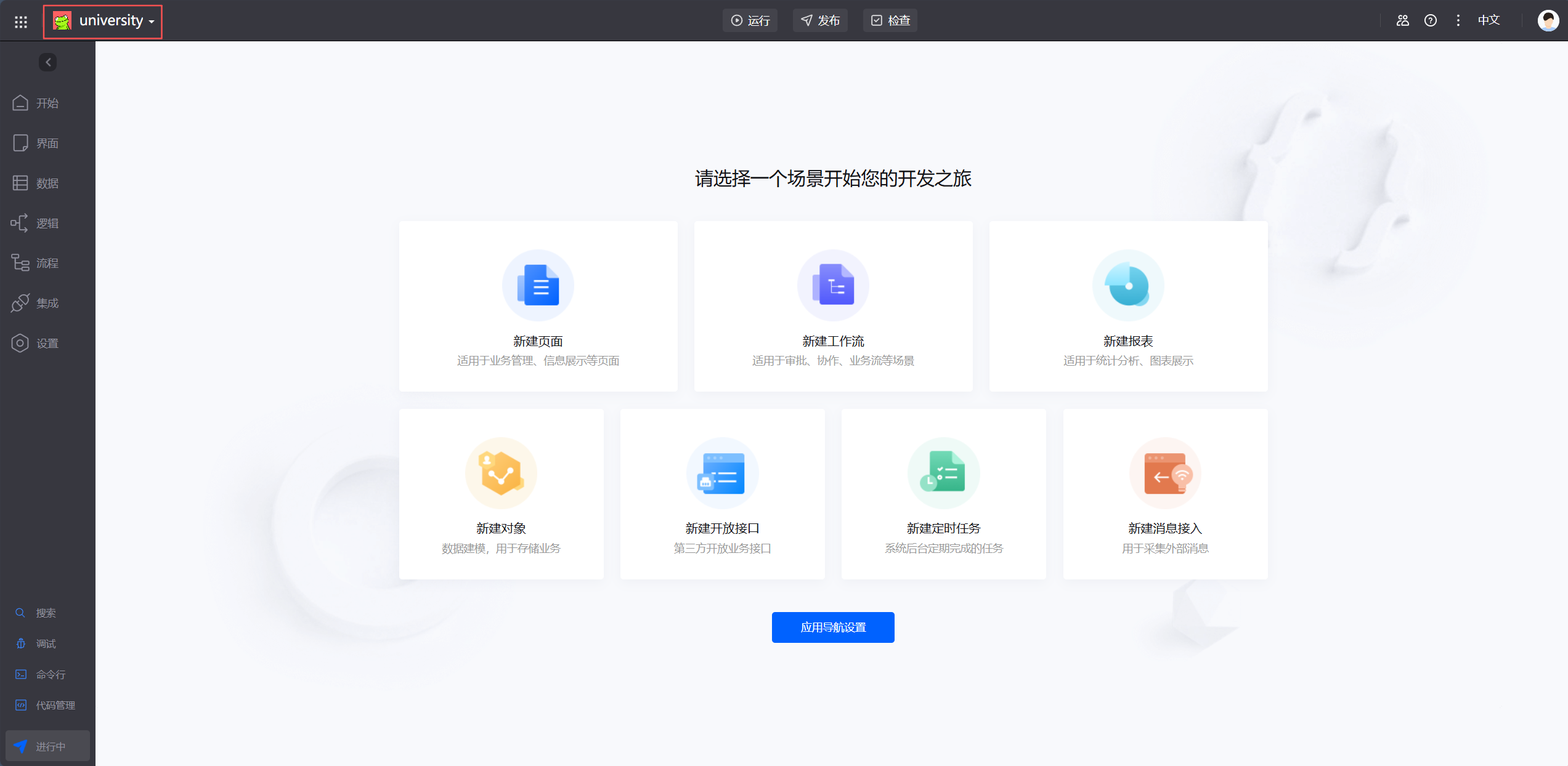1568x766 pixels.
Task: Click the 新建对象 new object icon
Action: pos(501,473)
